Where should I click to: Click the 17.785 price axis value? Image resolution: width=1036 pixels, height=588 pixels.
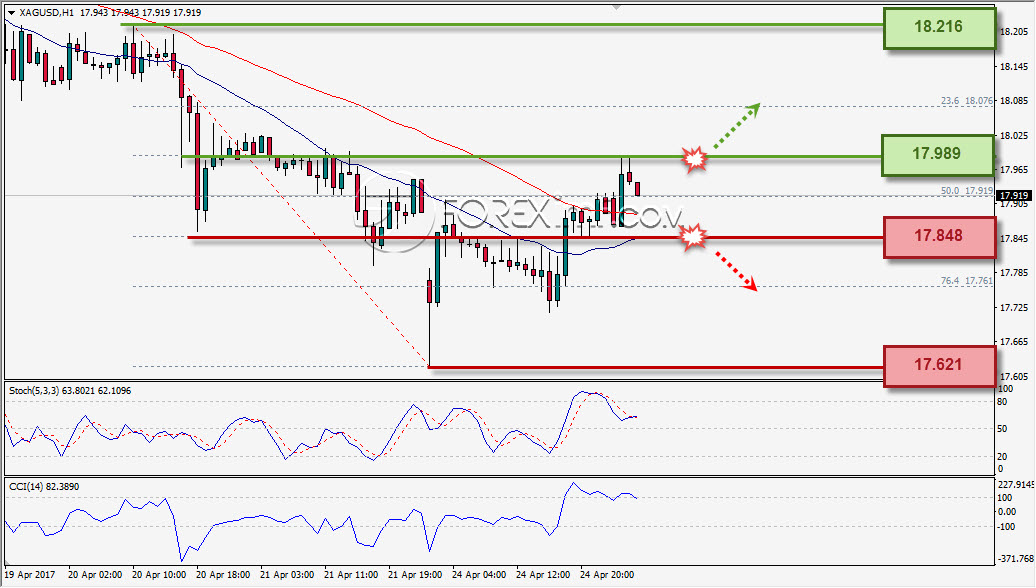[x=1014, y=272]
